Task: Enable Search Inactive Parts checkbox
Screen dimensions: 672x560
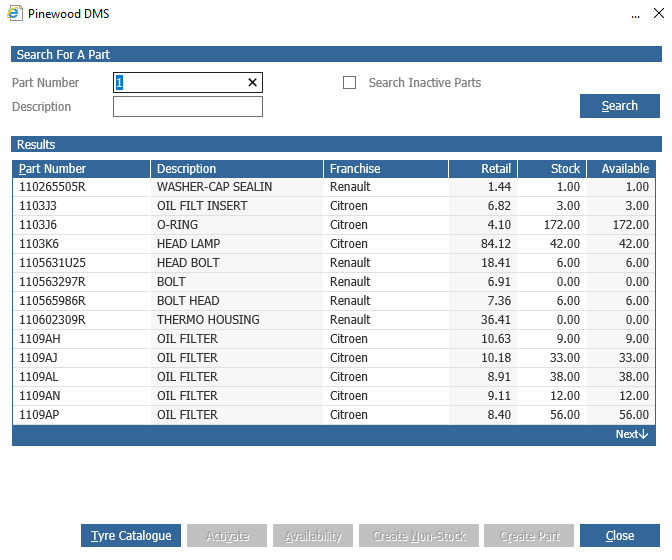Action: (349, 83)
